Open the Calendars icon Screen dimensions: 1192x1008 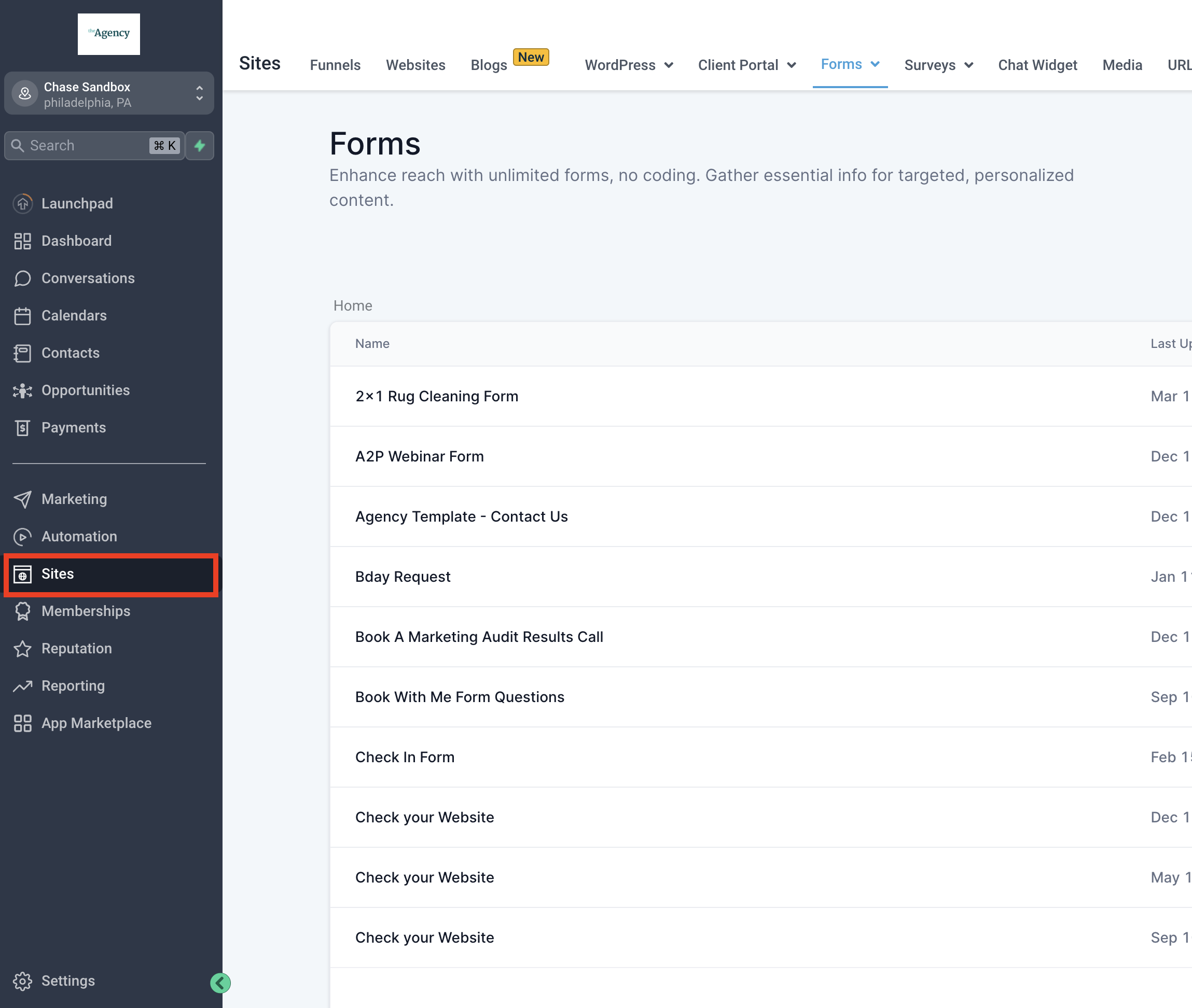click(x=22, y=315)
